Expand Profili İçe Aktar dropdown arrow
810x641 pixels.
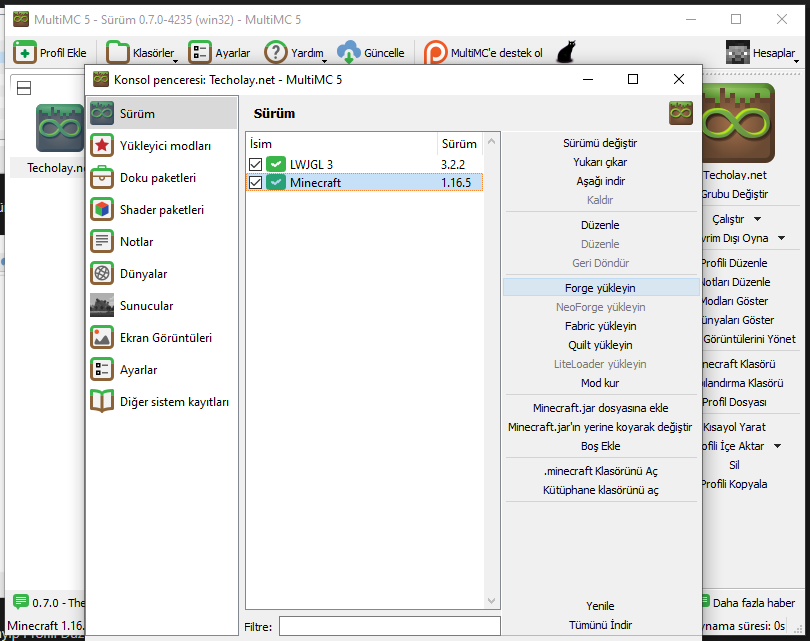(777, 446)
